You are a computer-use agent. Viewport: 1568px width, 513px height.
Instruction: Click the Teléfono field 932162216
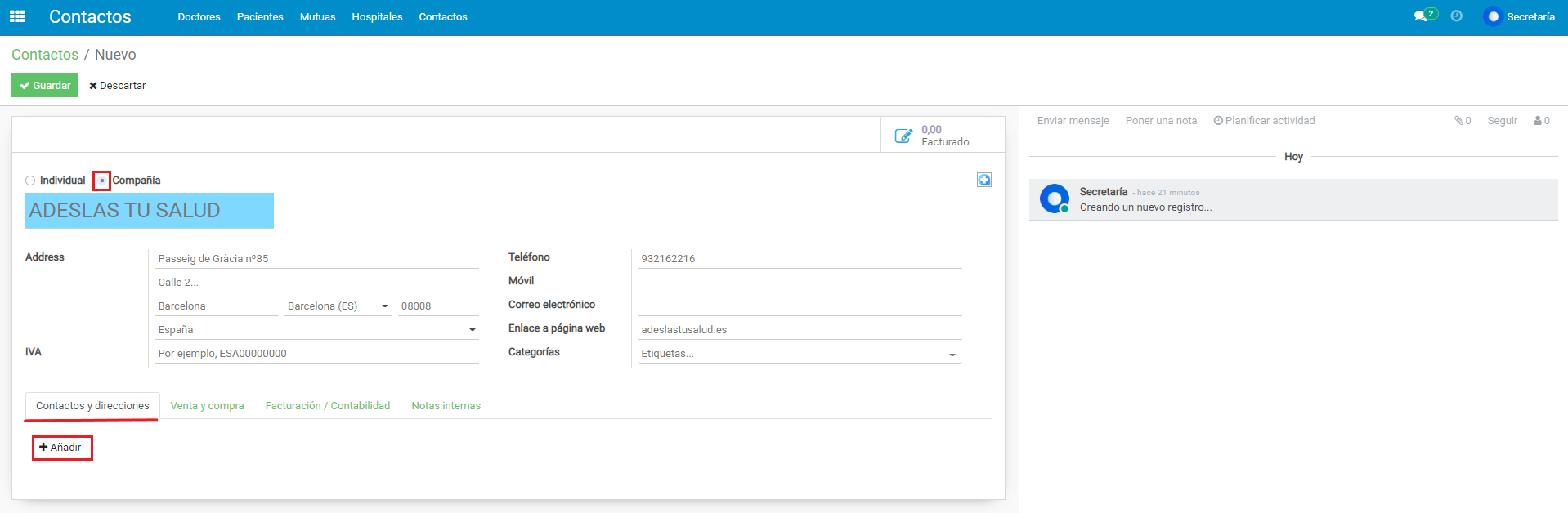800,259
